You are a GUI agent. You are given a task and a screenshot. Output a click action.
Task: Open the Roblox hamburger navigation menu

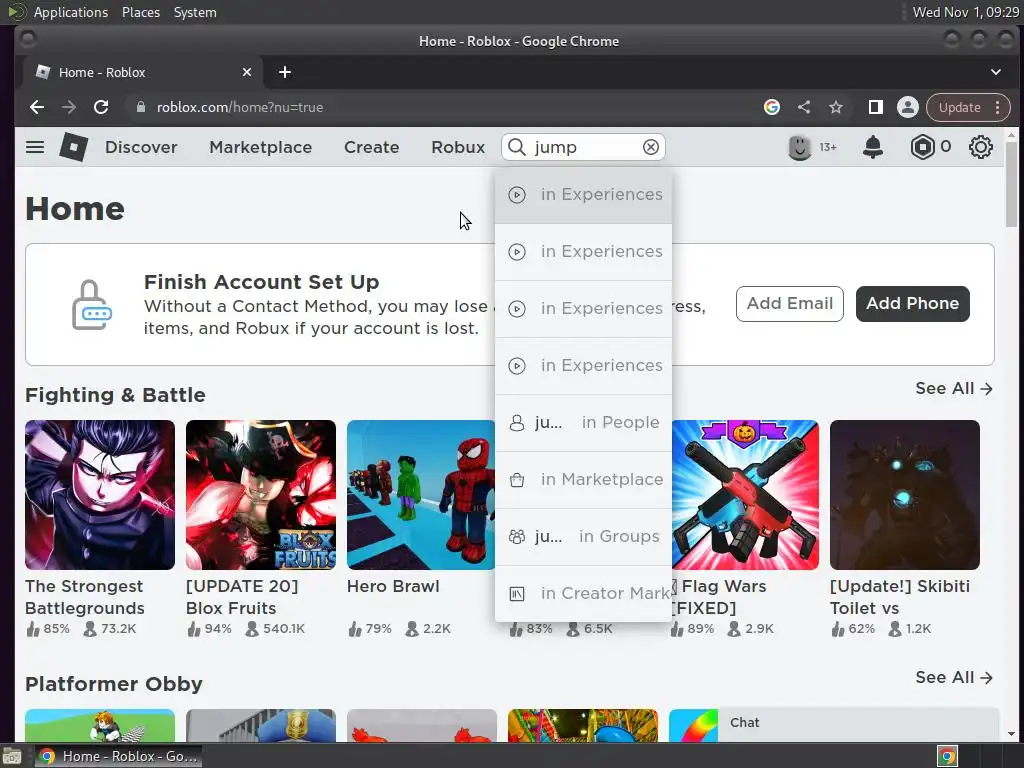tap(35, 147)
